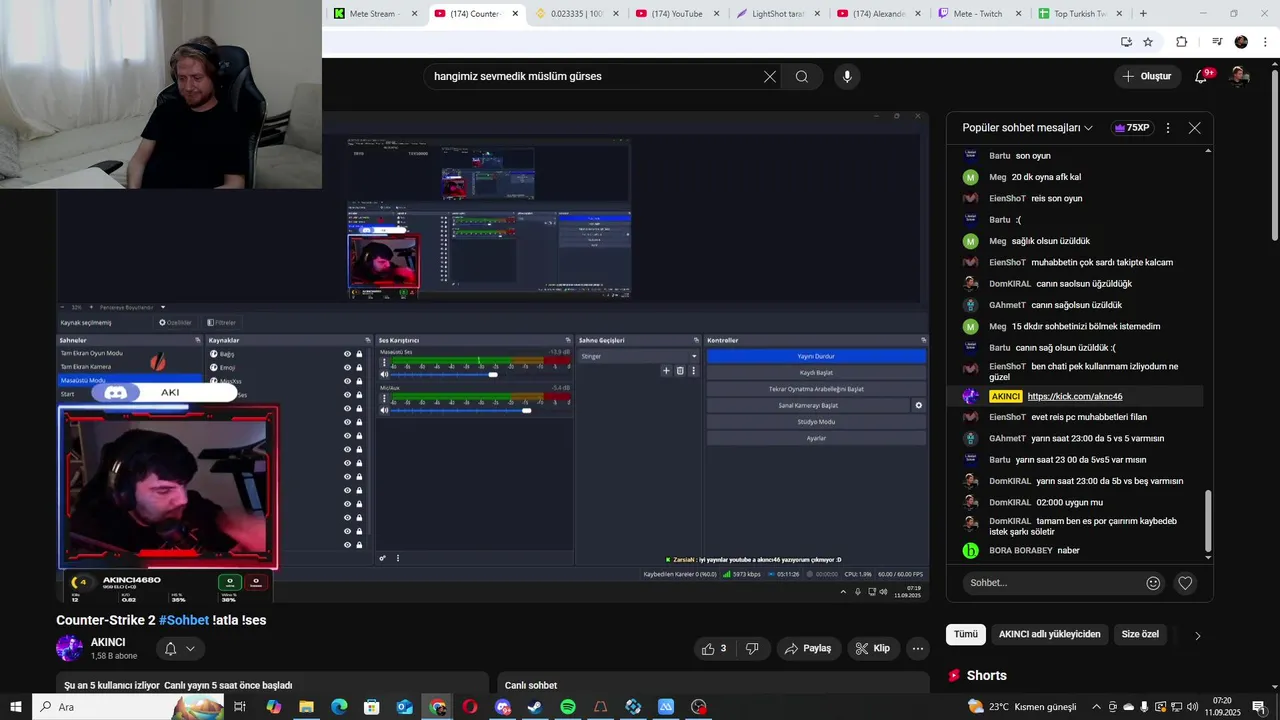Open Microsoft Edge from the taskbar
The image size is (1280, 720).
339,707
